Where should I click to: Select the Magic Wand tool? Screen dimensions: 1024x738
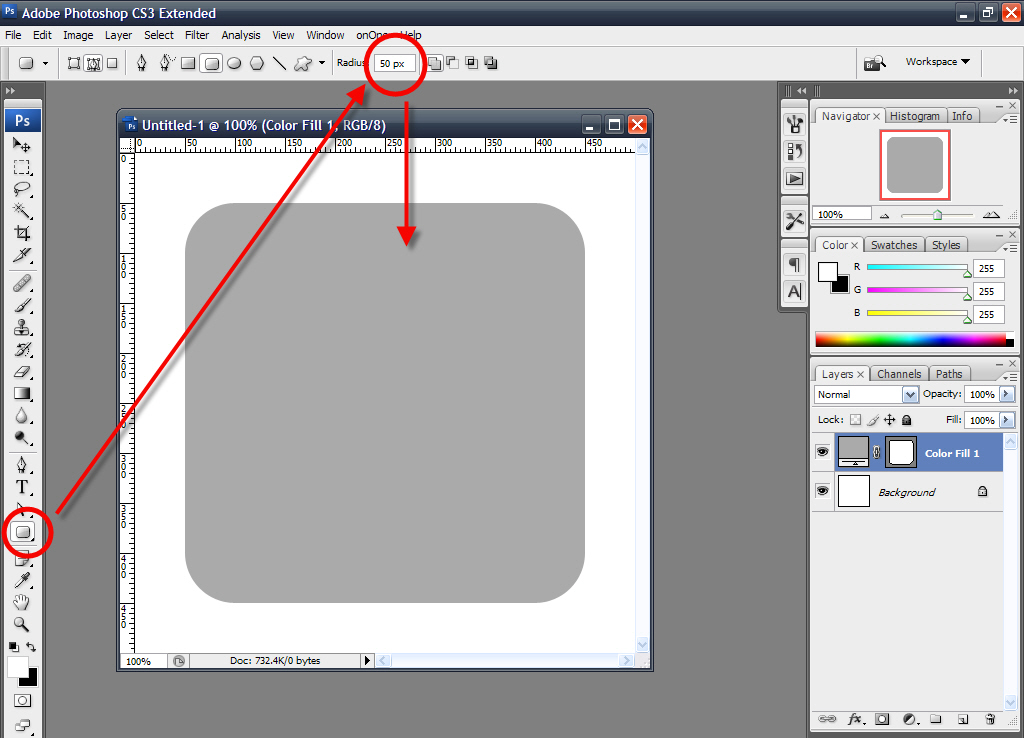(x=22, y=210)
